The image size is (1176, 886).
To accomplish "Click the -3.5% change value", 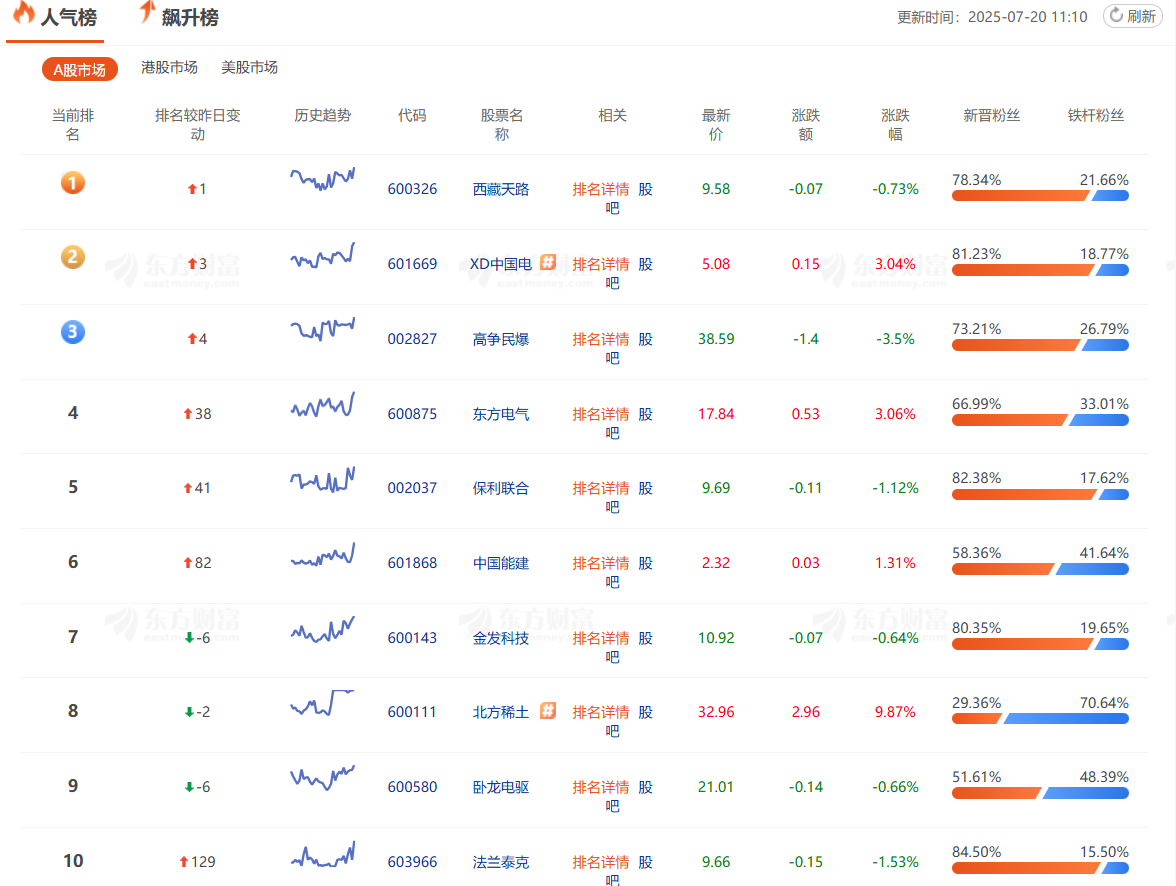I will [896, 339].
